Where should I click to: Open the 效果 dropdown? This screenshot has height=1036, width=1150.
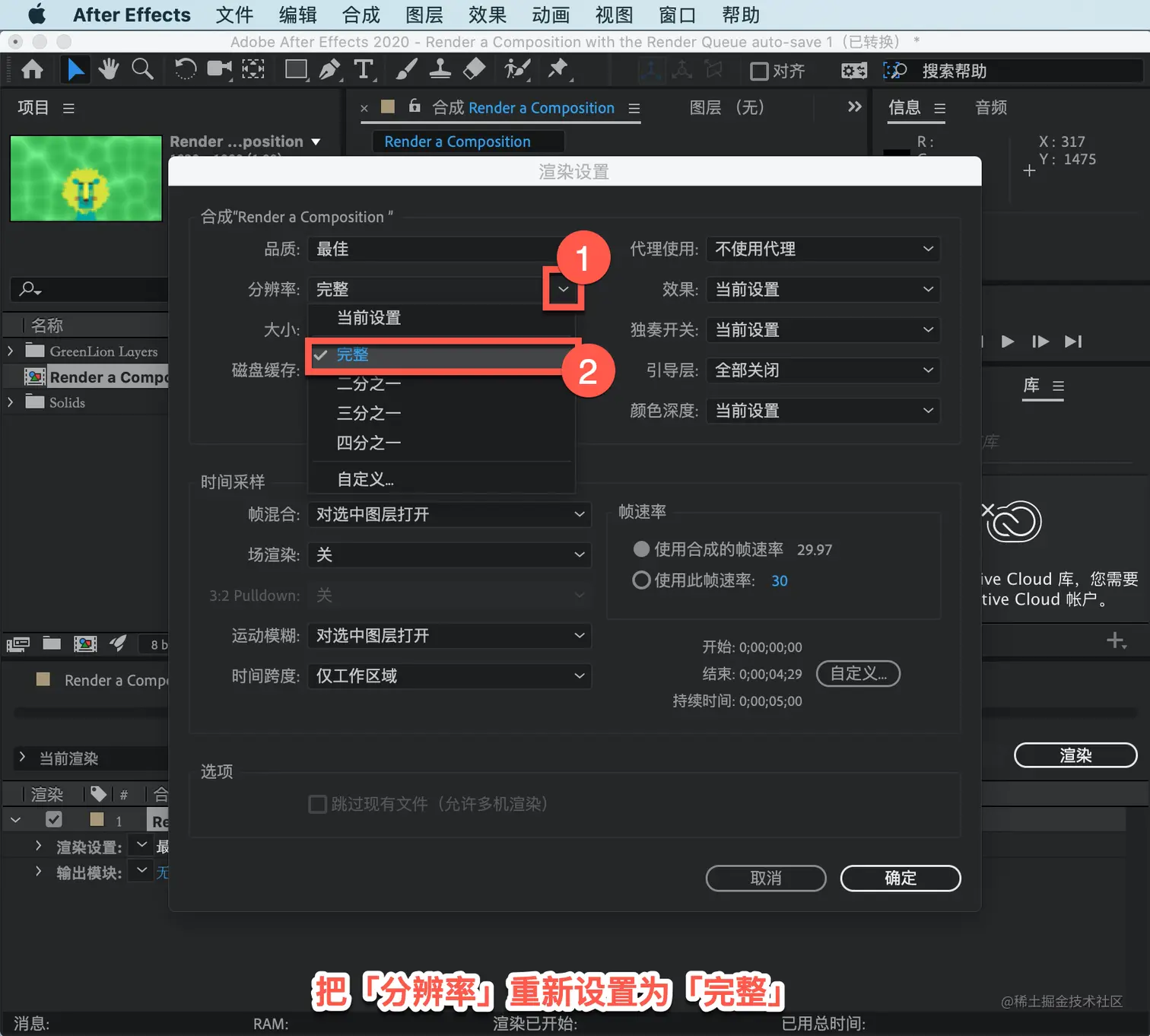(x=823, y=289)
